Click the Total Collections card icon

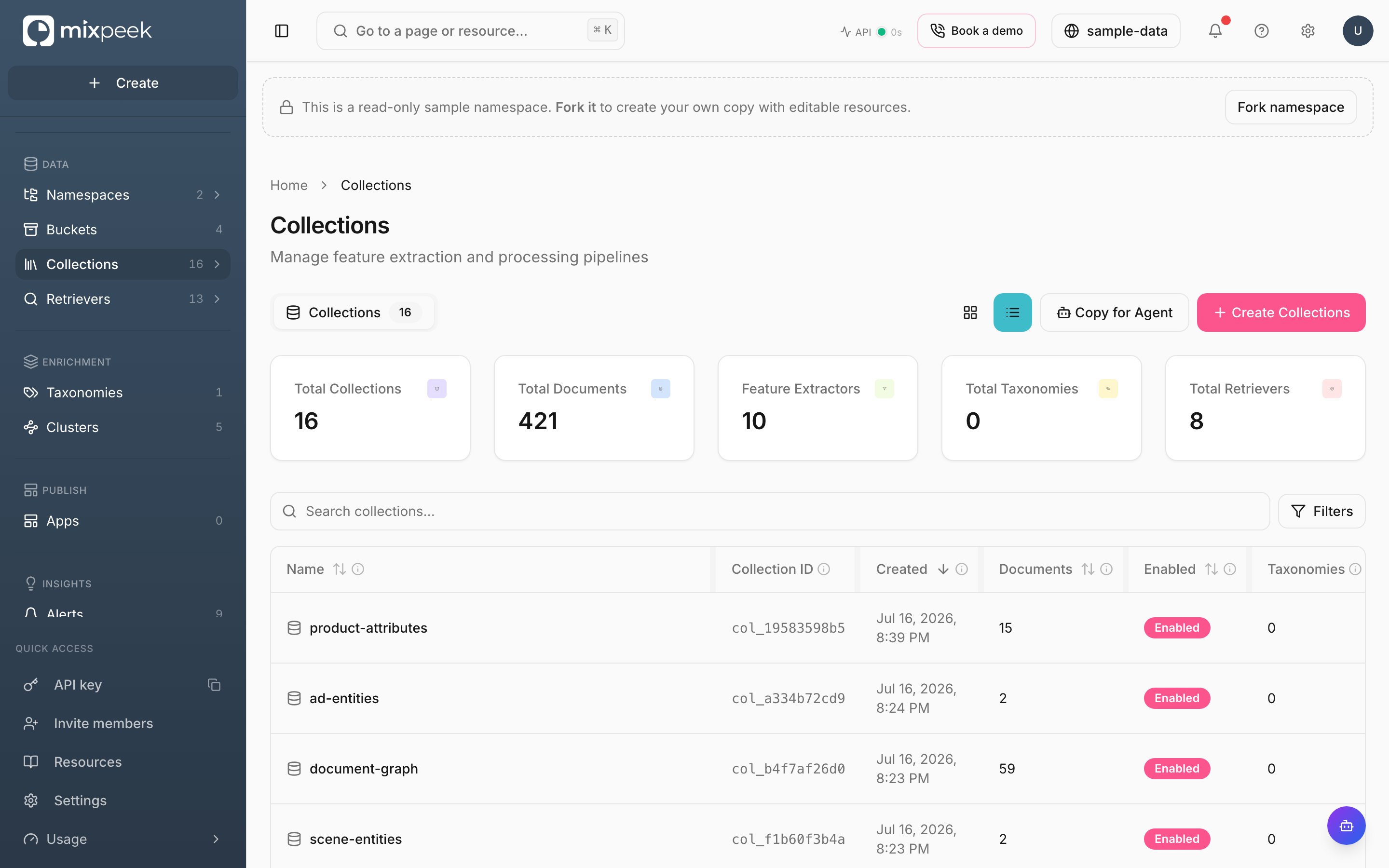point(437,389)
